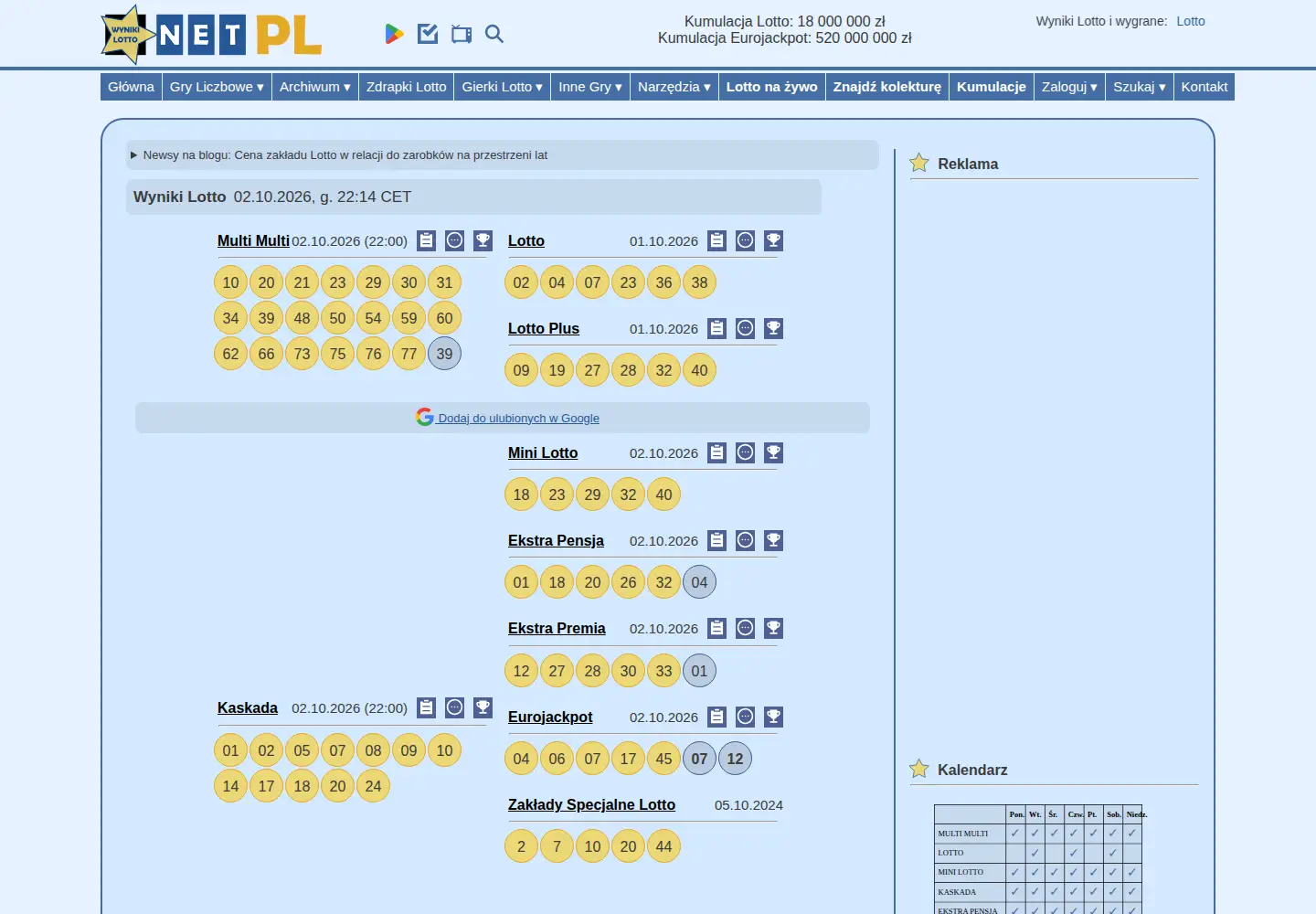Click the TV live broadcast icon
This screenshot has height=914, width=1316.
point(462,35)
